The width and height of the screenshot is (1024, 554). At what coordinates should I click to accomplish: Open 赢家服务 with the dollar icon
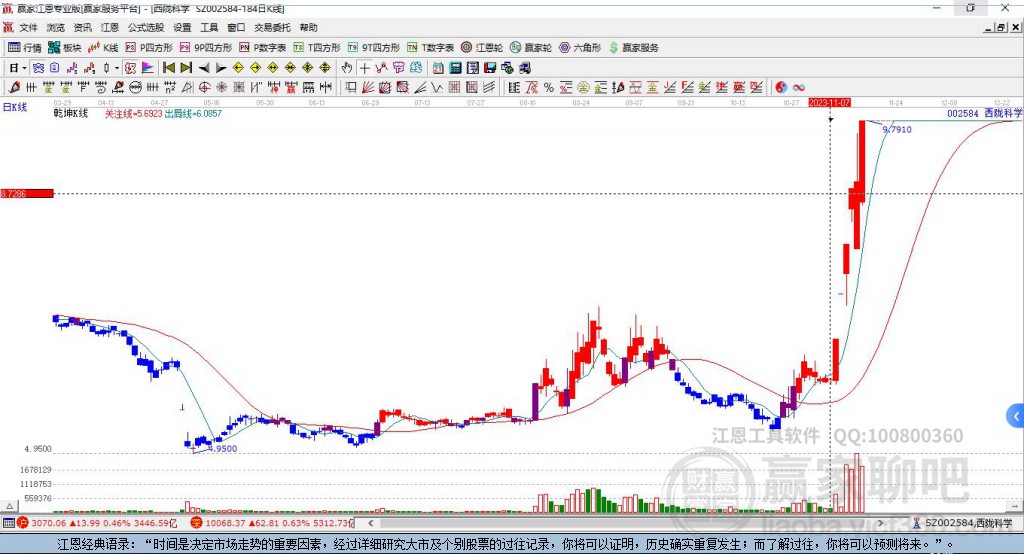633,48
